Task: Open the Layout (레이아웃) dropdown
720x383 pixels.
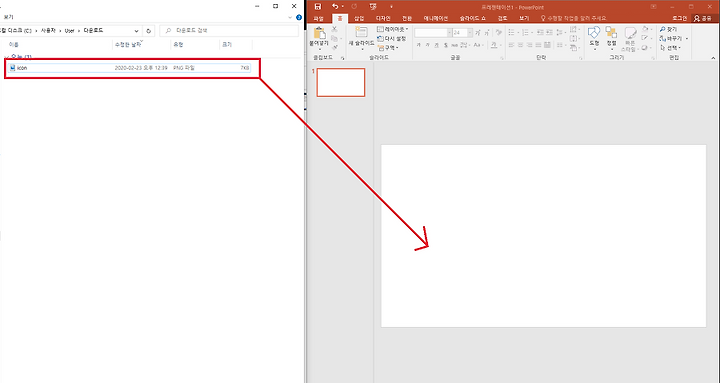Action: coord(393,29)
